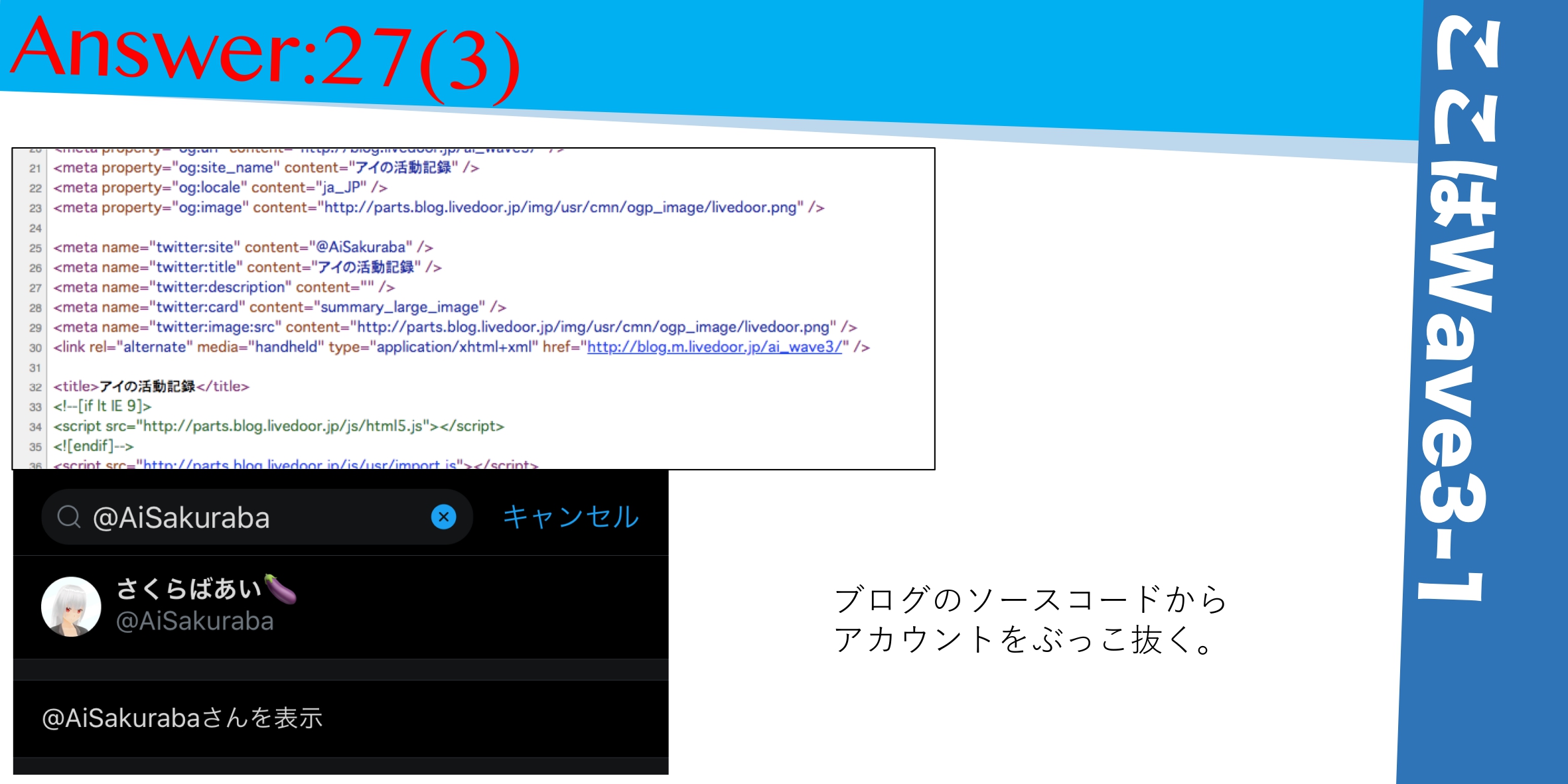Image resolution: width=1568 pixels, height=784 pixels.
Task: Click the title tag on line 32
Action: [x=151, y=386]
